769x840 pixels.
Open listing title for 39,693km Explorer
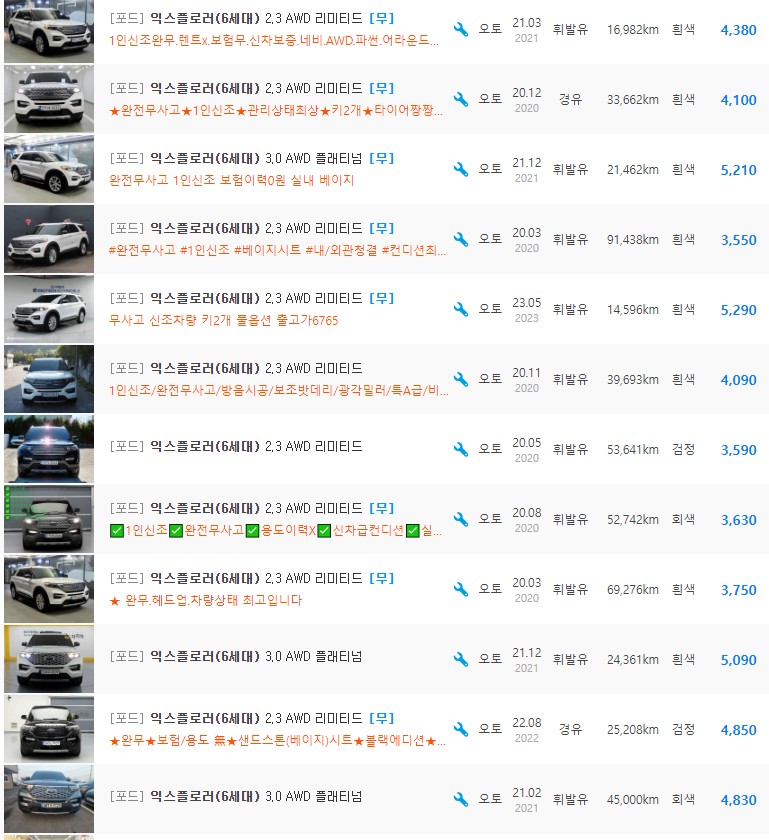point(236,369)
